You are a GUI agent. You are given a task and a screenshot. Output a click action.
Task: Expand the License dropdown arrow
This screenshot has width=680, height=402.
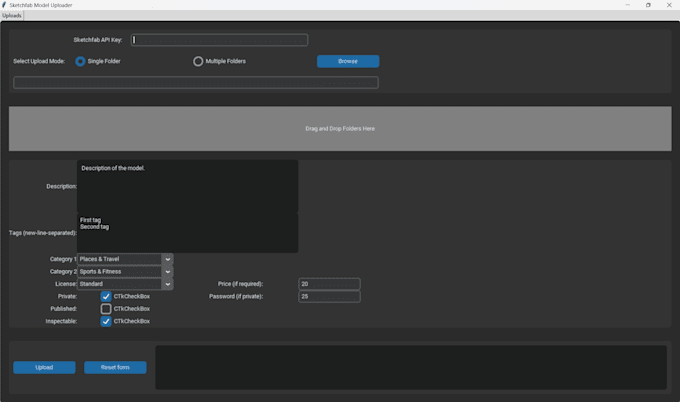[x=168, y=284]
